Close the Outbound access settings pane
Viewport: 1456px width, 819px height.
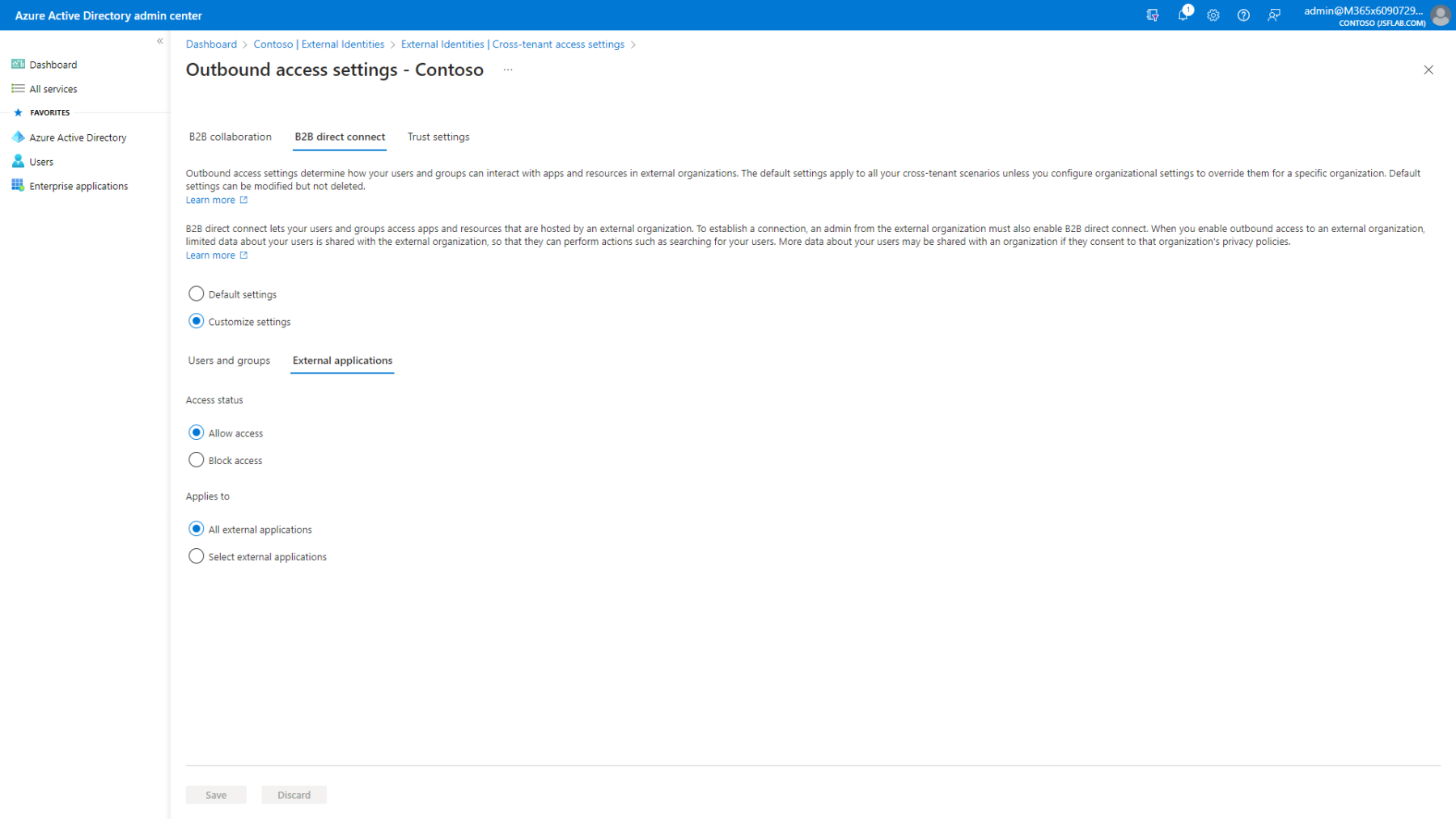1428,70
